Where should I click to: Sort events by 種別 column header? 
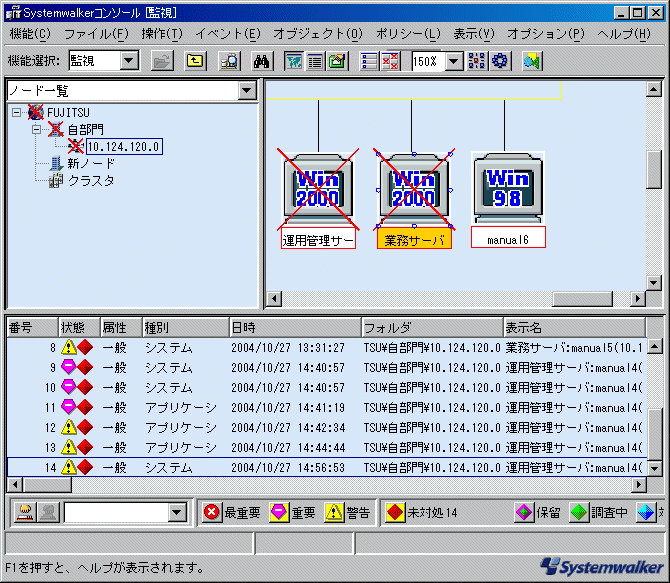(186, 328)
